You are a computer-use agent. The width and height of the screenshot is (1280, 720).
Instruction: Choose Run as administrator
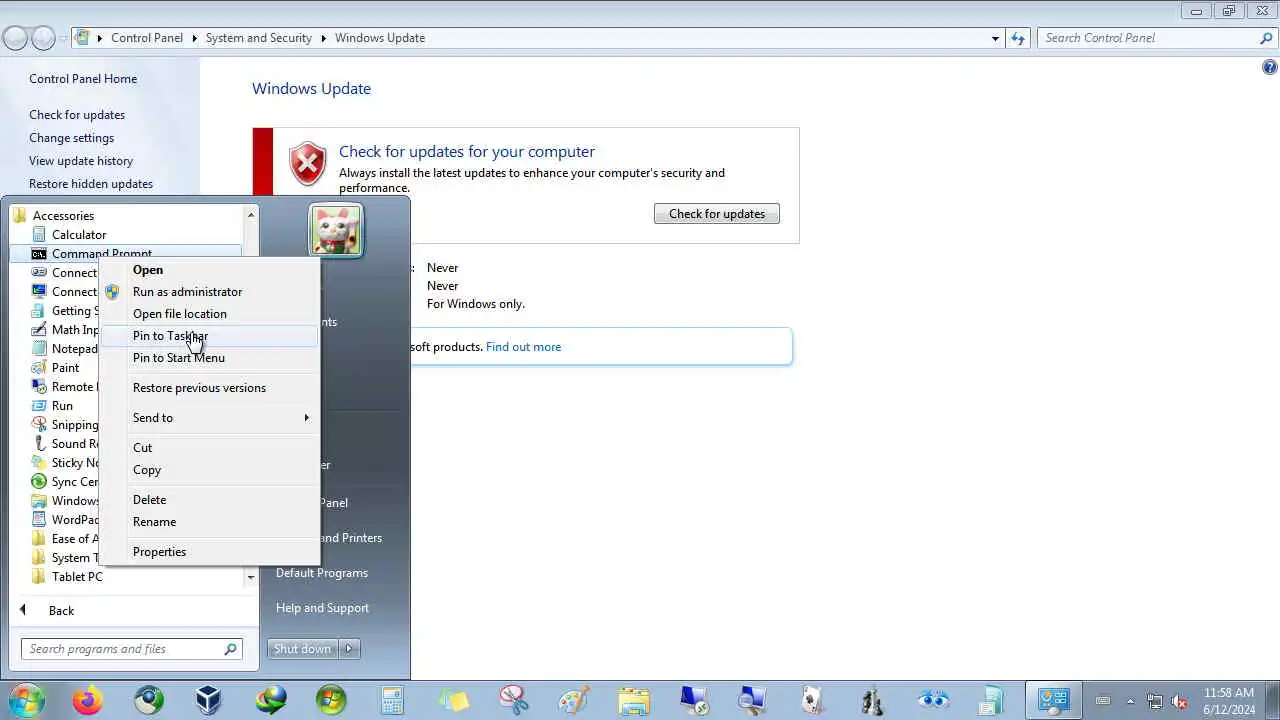pos(187,292)
